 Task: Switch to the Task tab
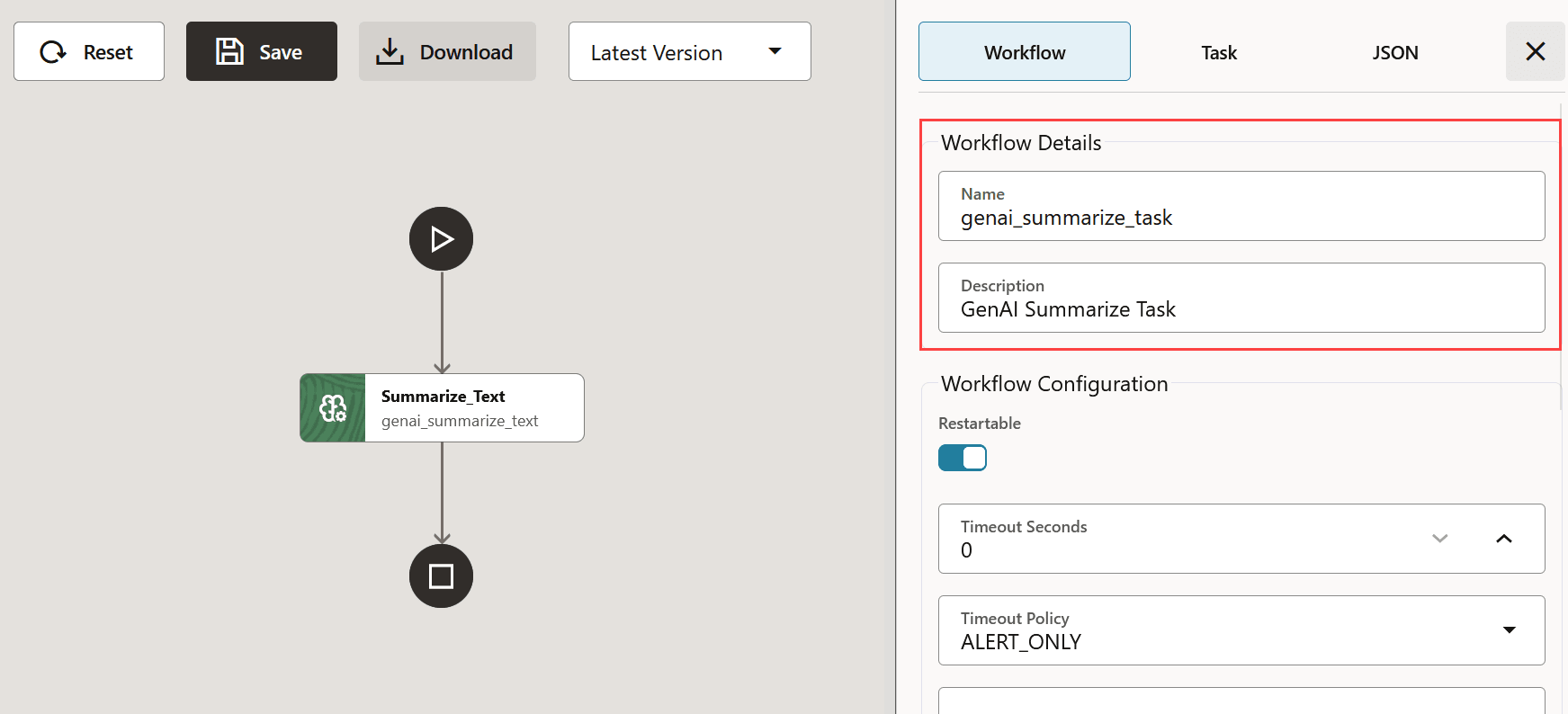[x=1219, y=52]
